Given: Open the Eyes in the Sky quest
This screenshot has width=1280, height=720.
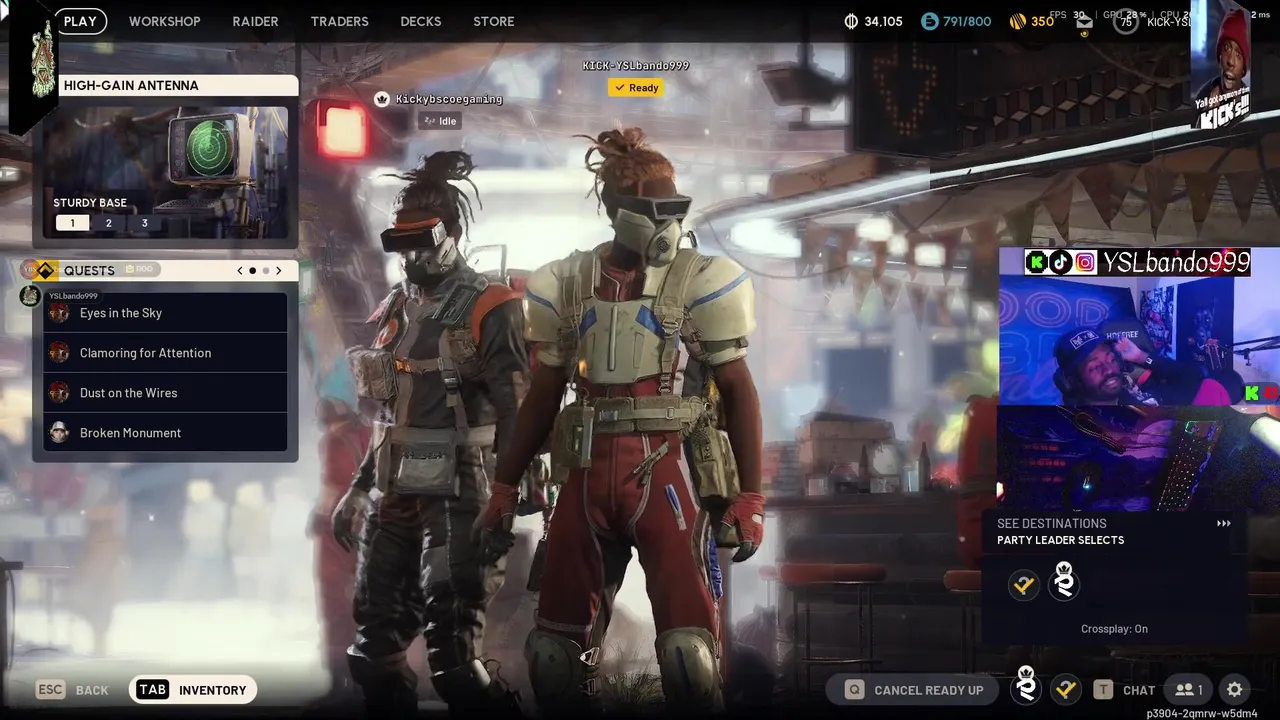Looking at the screenshot, I should click(x=165, y=313).
